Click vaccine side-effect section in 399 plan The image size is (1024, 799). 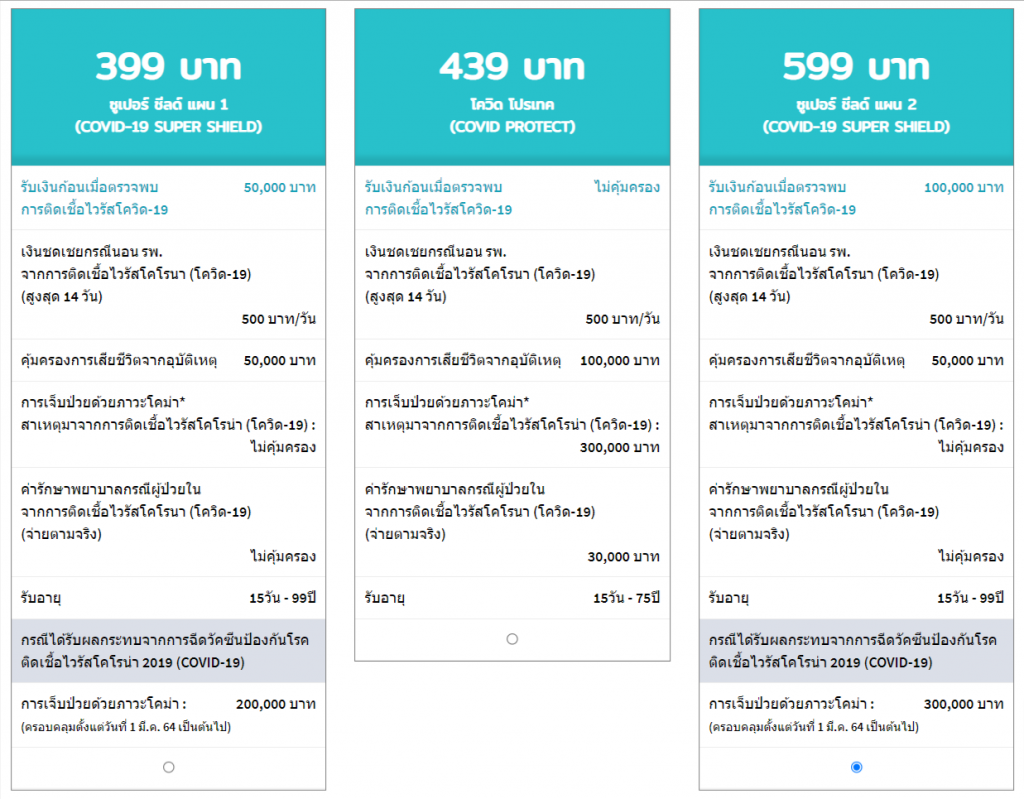168,651
